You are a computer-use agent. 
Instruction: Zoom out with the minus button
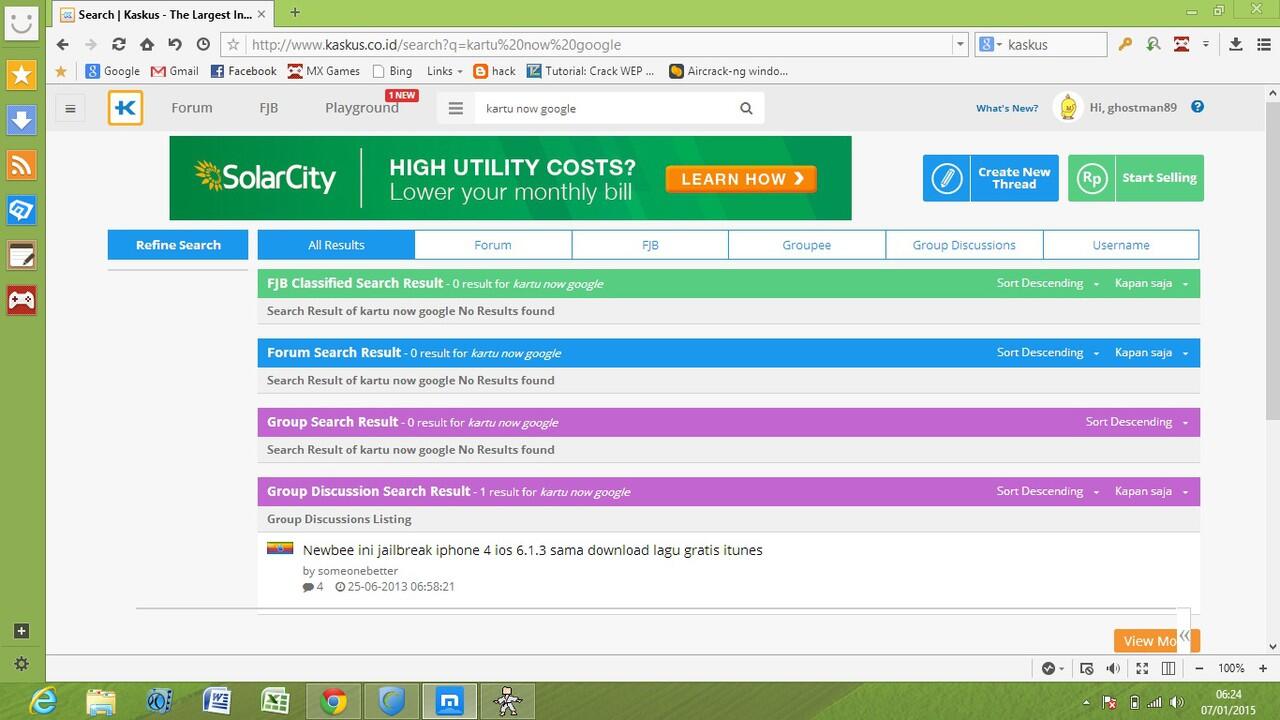pos(1199,668)
